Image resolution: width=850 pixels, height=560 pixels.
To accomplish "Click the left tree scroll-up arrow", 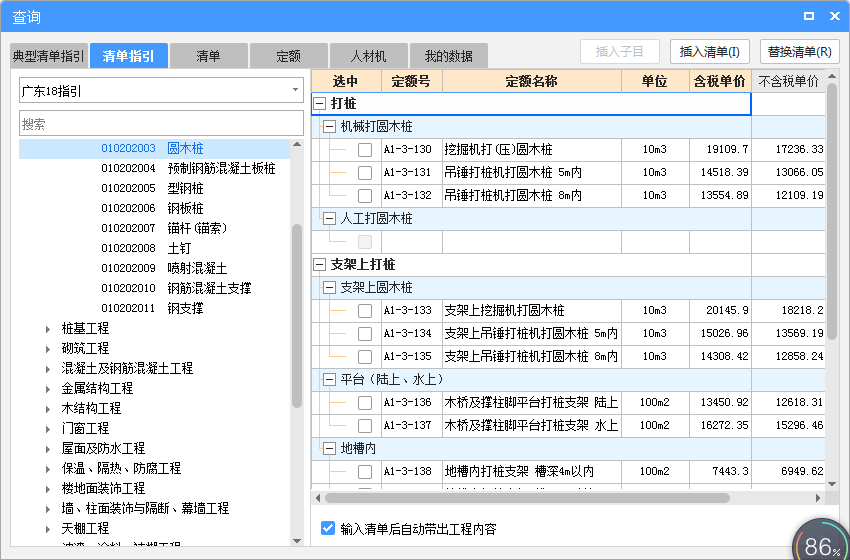I will click(297, 144).
